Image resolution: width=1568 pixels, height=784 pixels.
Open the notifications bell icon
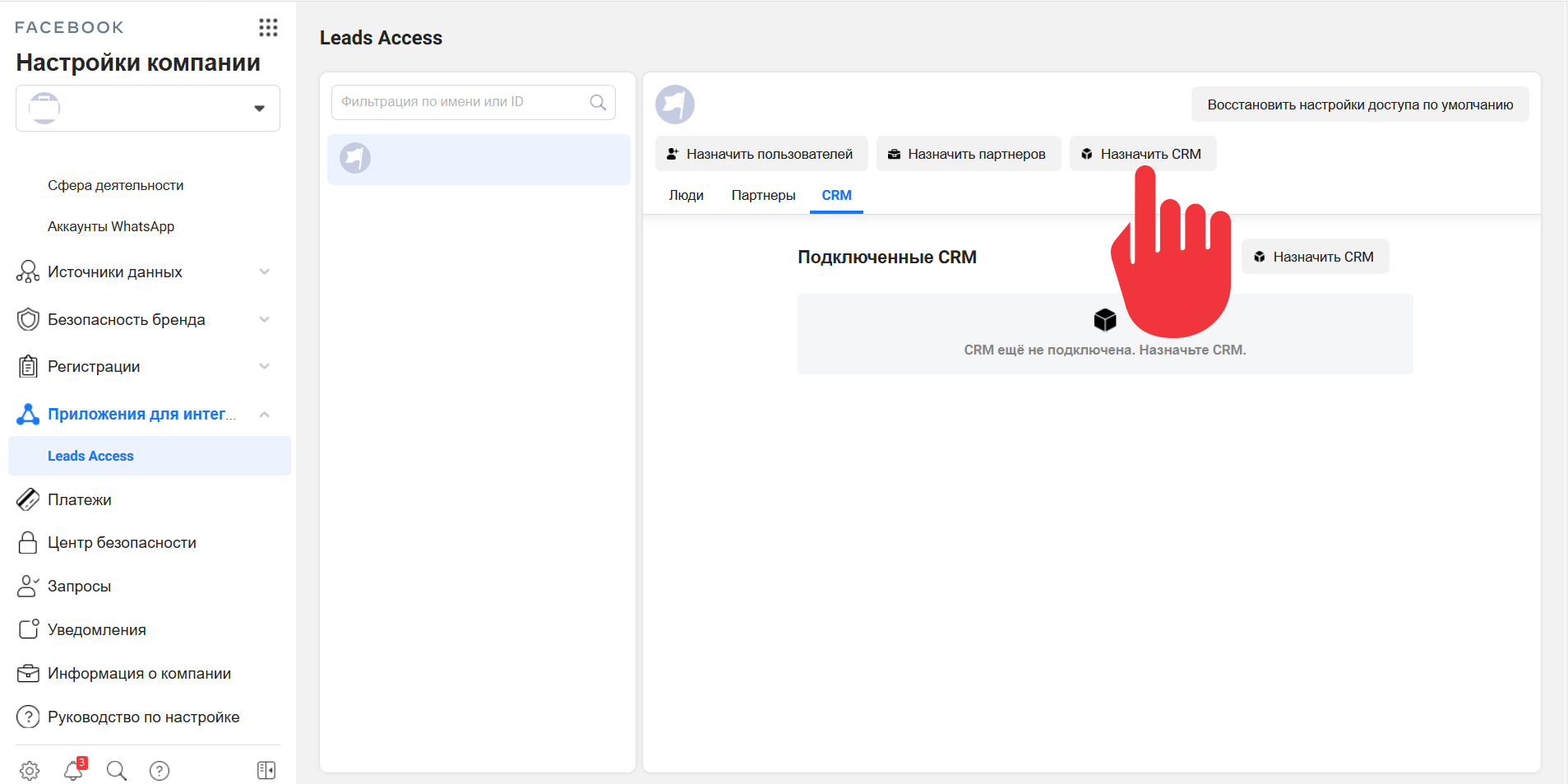73,770
